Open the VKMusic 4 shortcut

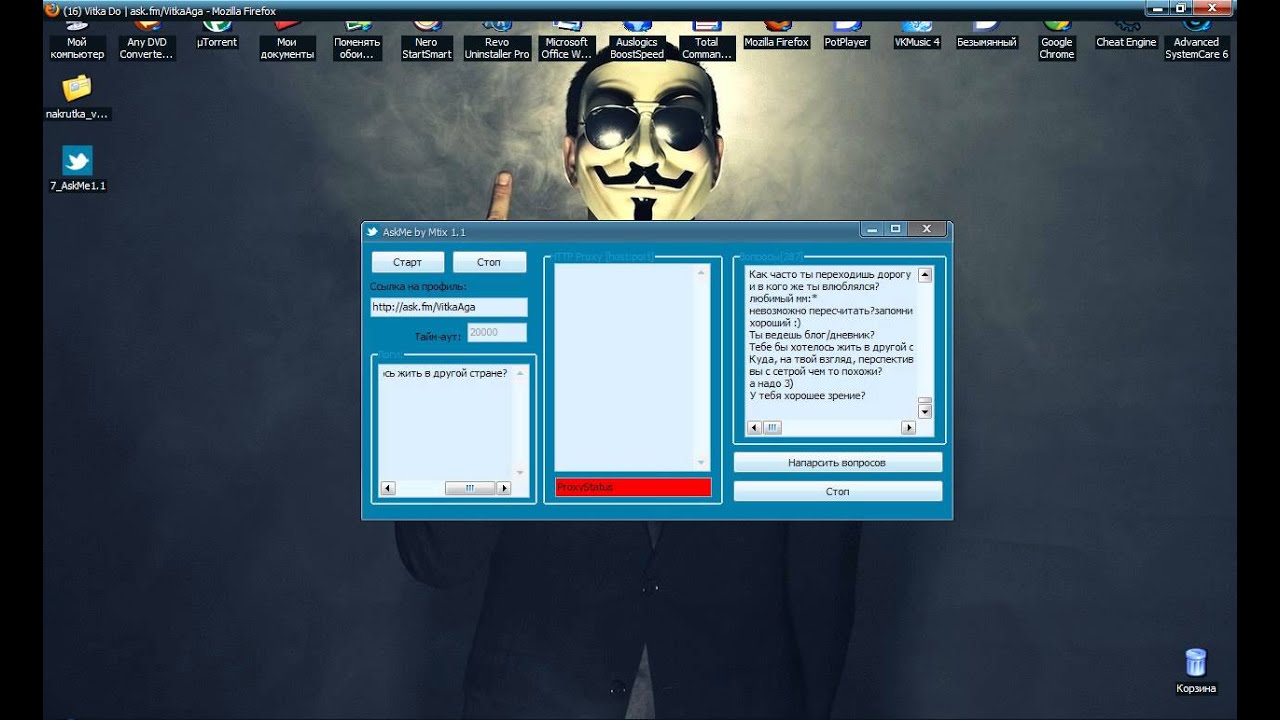click(x=917, y=34)
